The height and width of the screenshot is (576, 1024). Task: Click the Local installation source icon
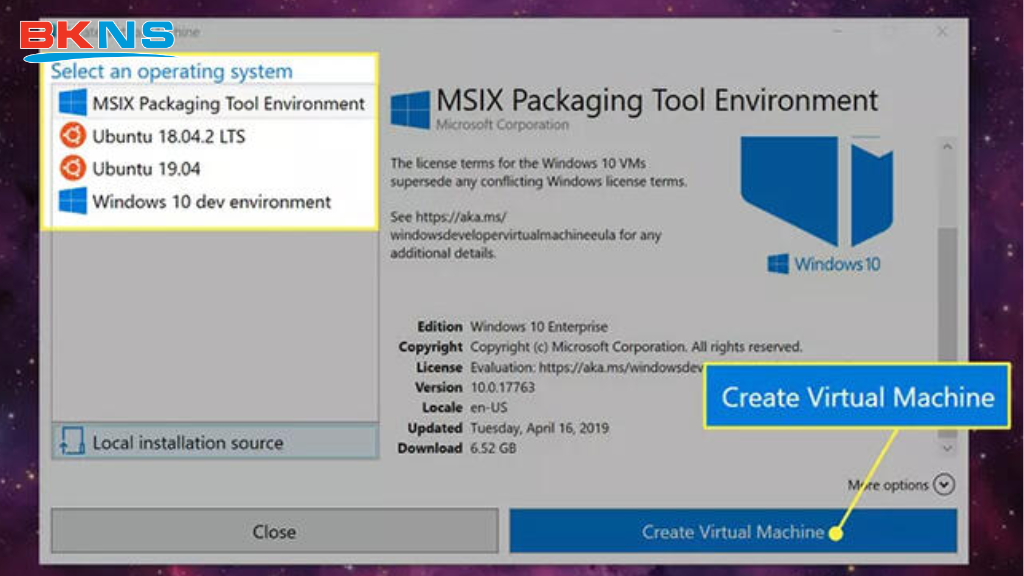click(x=72, y=442)
